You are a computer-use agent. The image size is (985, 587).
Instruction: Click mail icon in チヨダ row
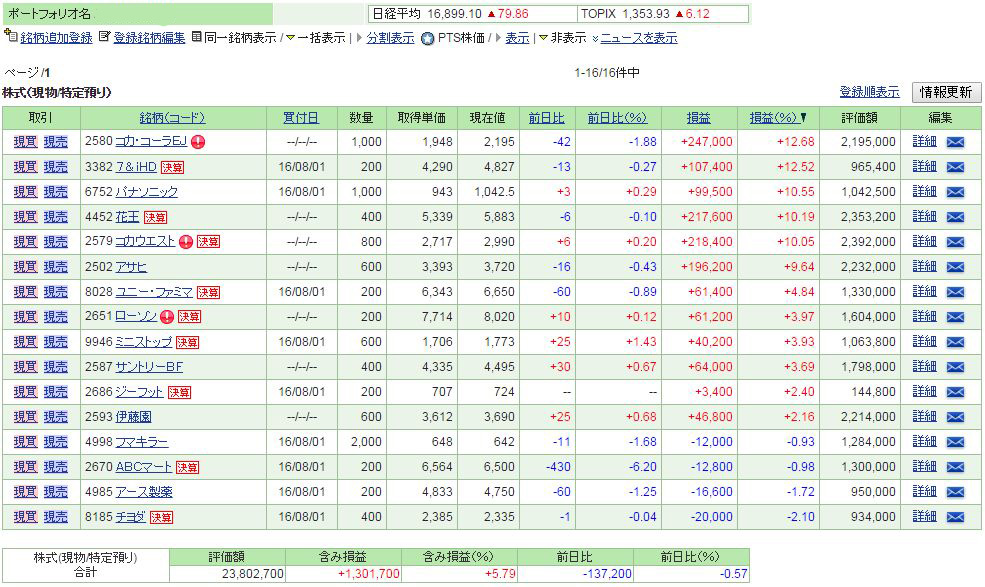955,517
